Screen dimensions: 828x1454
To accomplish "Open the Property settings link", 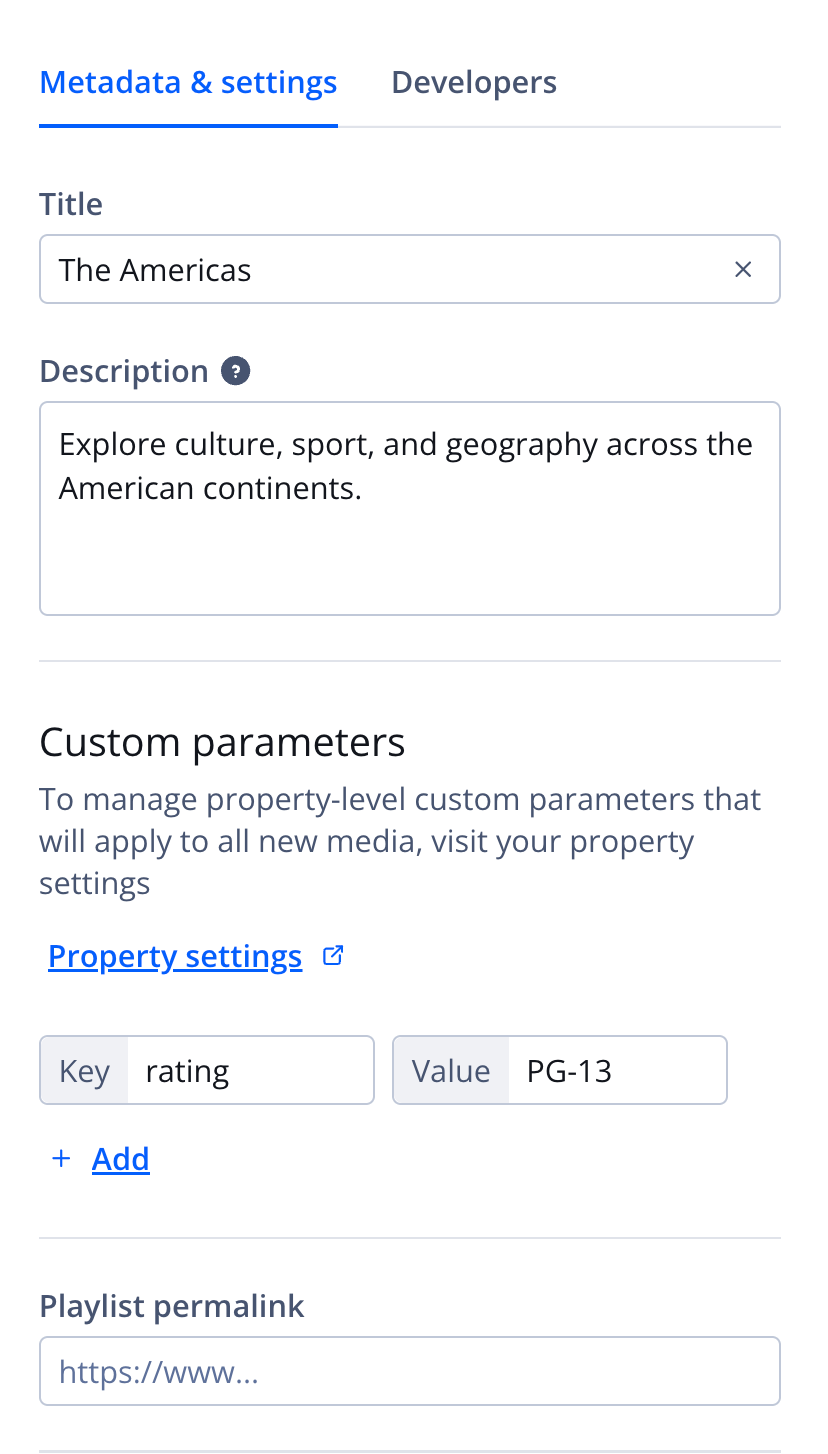I will coord(175,957).
